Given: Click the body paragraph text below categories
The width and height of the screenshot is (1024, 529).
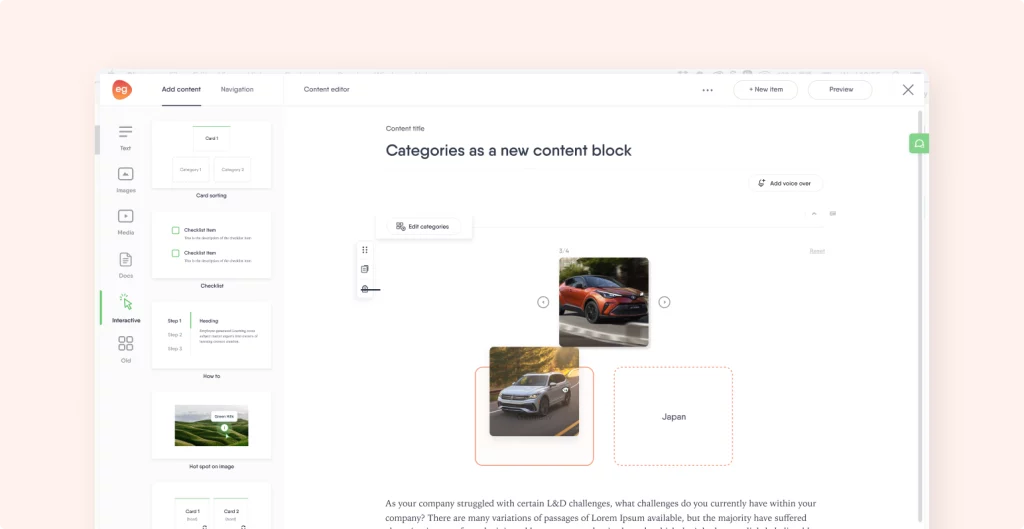Looking at the screenshot, I should [601, 514].
